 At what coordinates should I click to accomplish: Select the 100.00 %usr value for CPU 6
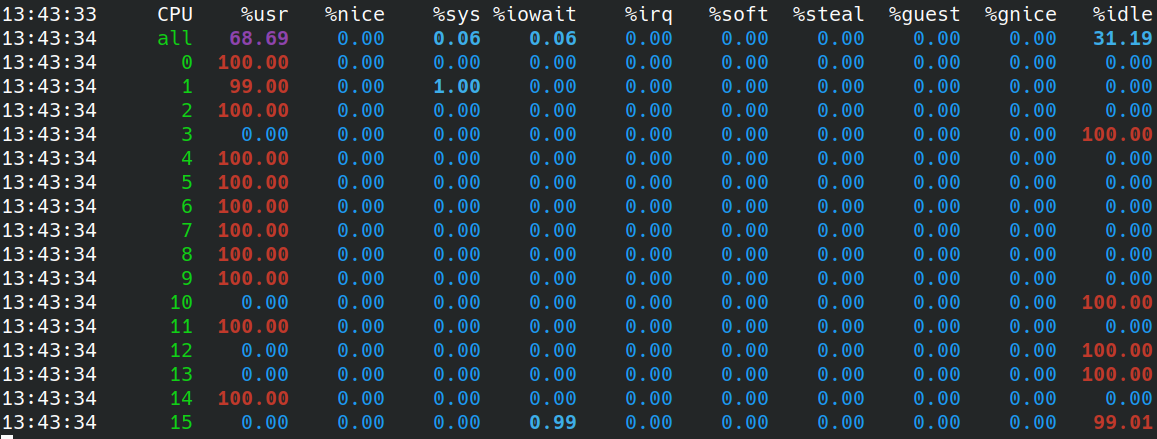(253, 207)
